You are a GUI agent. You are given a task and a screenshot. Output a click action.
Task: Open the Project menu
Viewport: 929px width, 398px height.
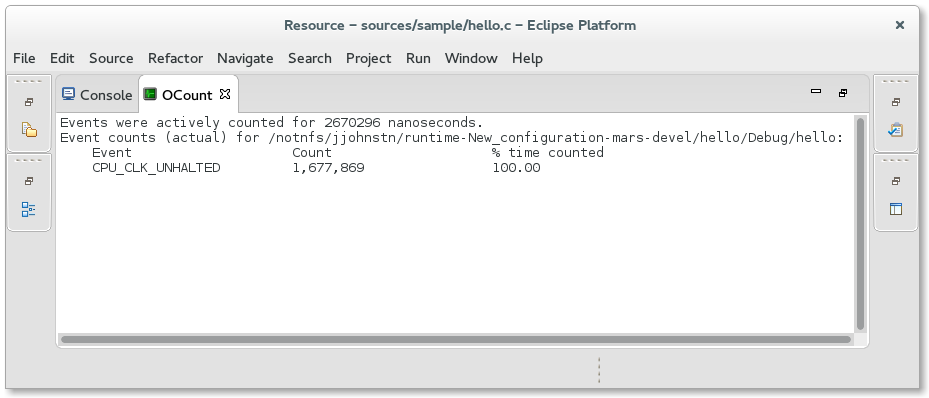point(369,58)
